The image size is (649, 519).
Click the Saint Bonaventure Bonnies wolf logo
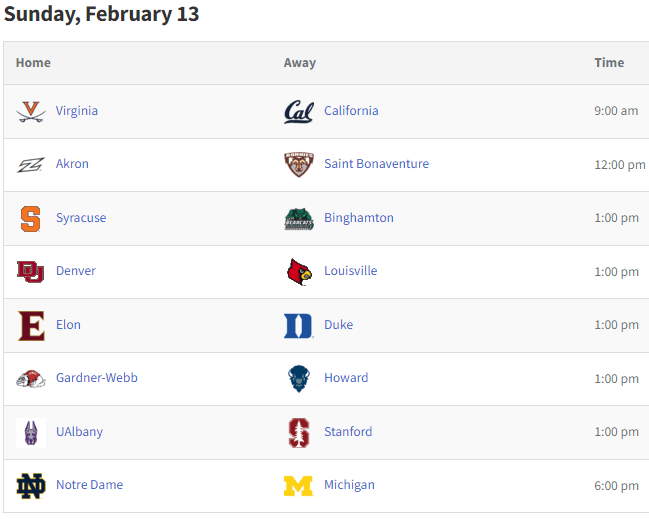299,165
